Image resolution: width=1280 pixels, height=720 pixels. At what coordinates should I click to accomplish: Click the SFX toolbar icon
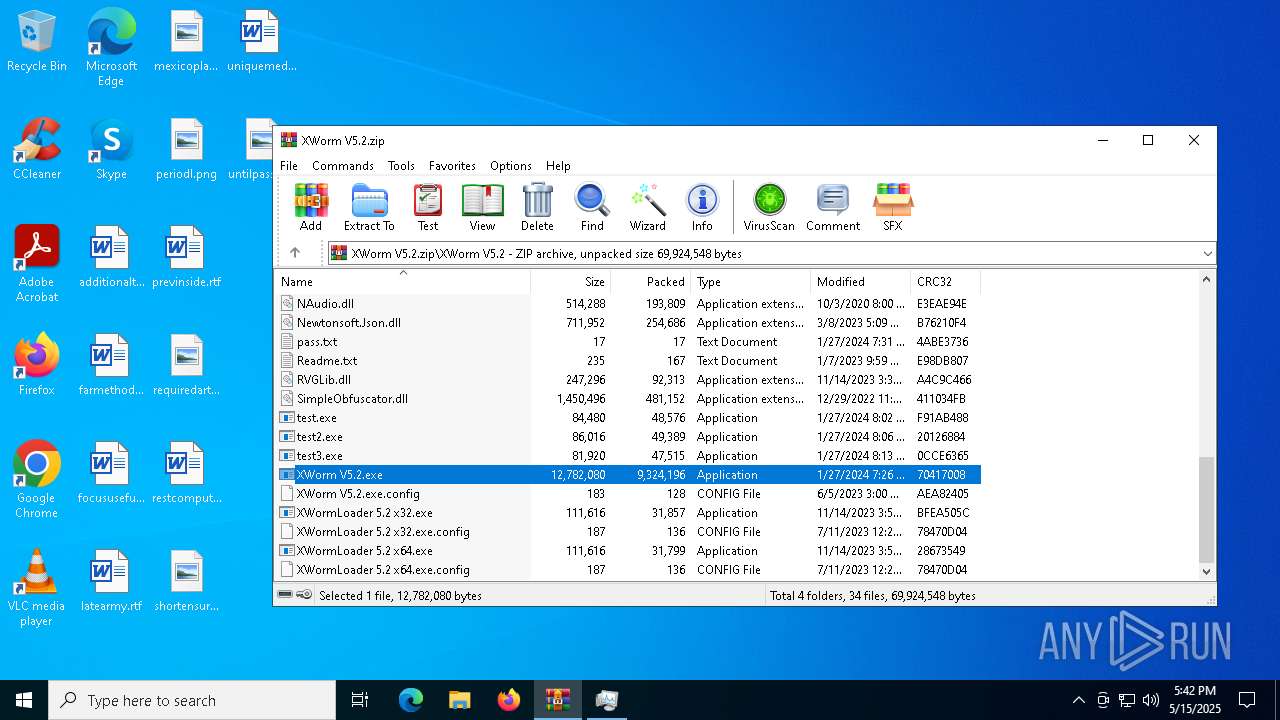892,207
